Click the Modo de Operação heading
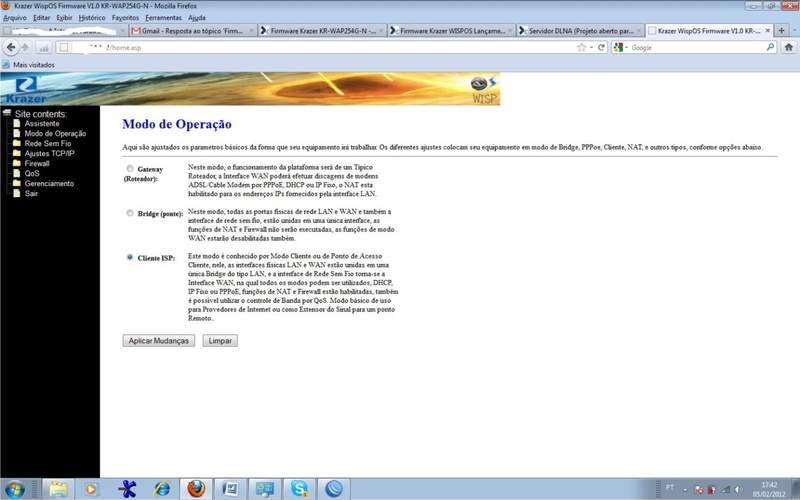The image size is (800, 500). click(x=177, y=124)
